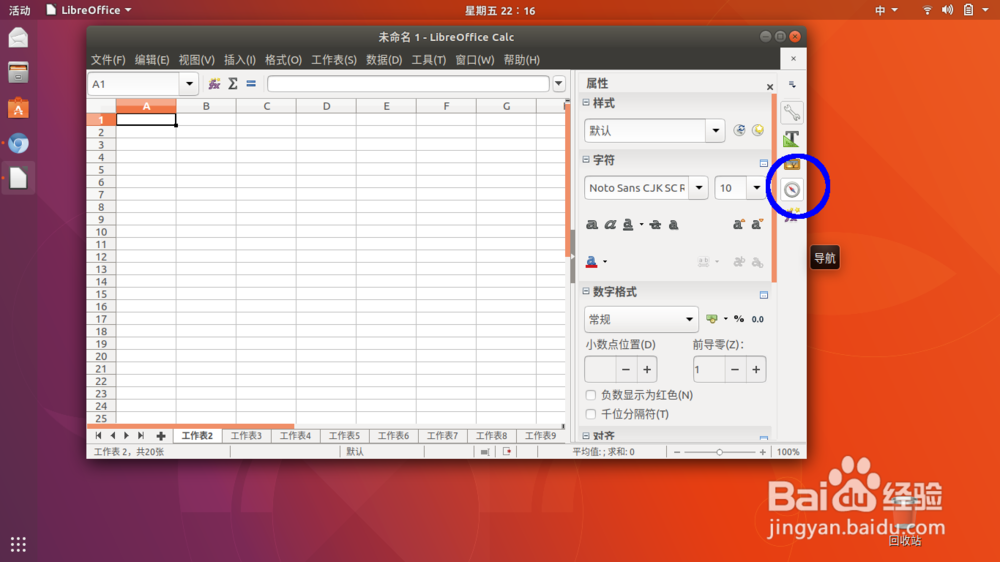Open the Name Box dropdown
1000x562 pixels.
(189, 84)
